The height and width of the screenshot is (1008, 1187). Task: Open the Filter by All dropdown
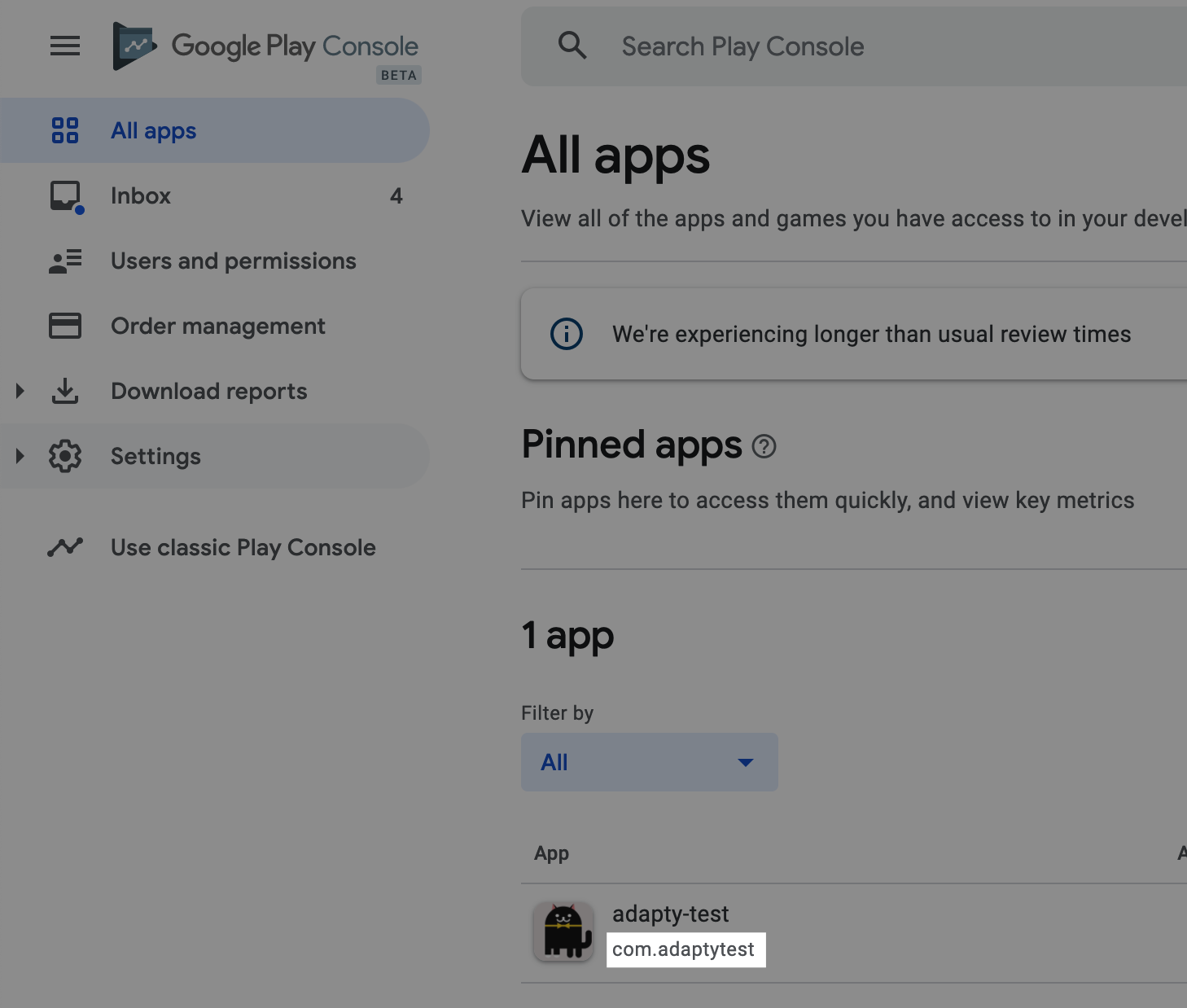(650, 762)
